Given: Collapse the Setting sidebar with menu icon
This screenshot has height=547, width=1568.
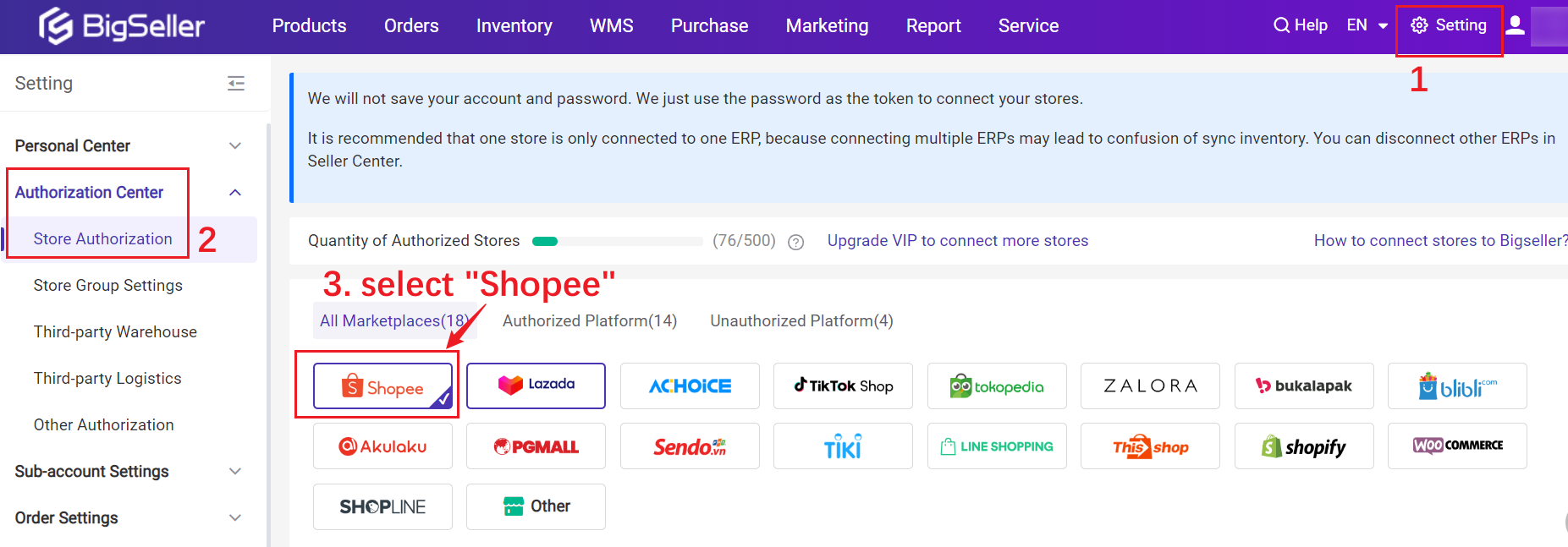Looking at the screenshot, I should [236, 83].
